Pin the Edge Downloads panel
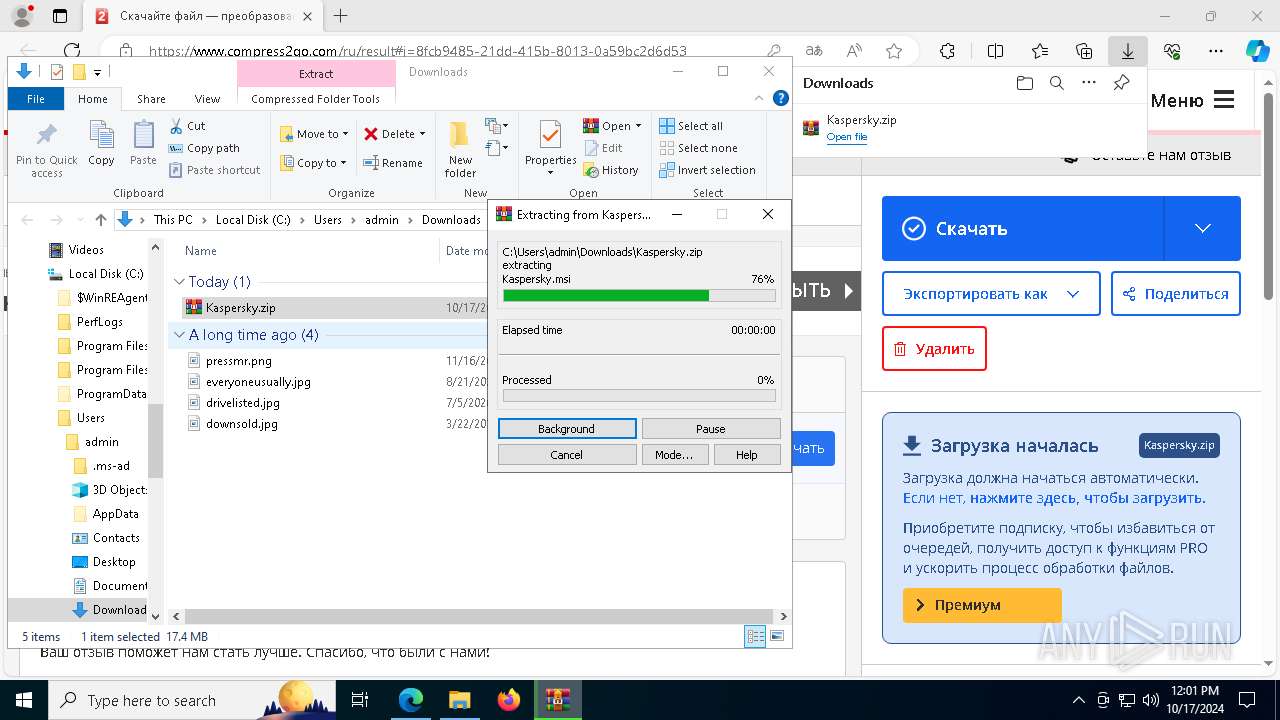The height and width of the screenshot is (720, 1280). [1122, 83]
